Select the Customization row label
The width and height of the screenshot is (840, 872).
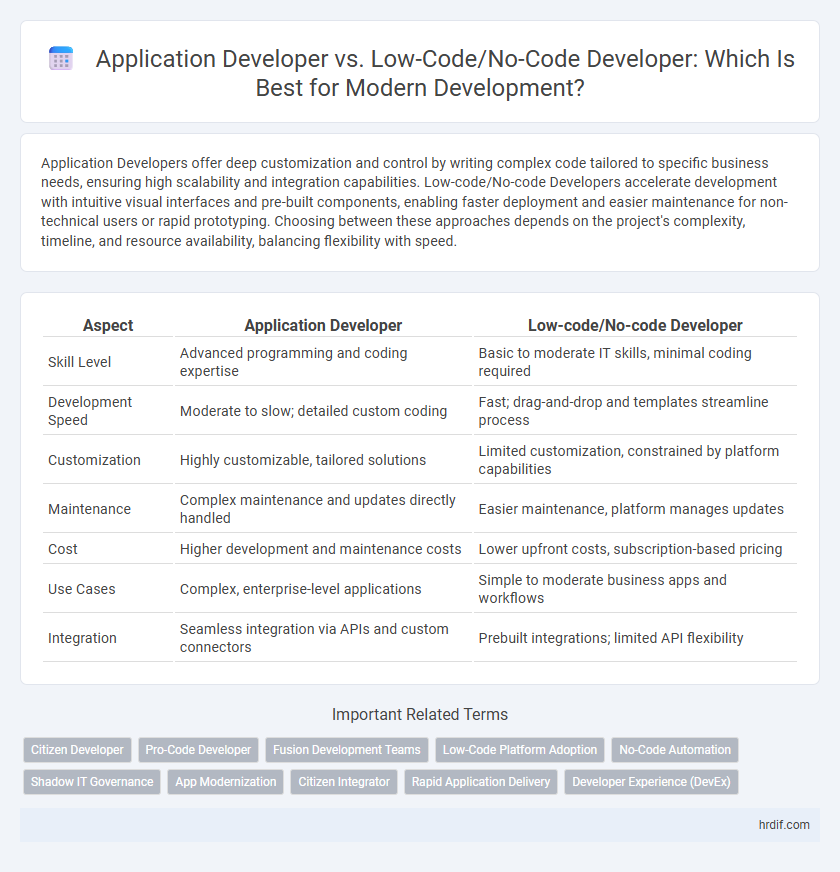pos(94,460)
